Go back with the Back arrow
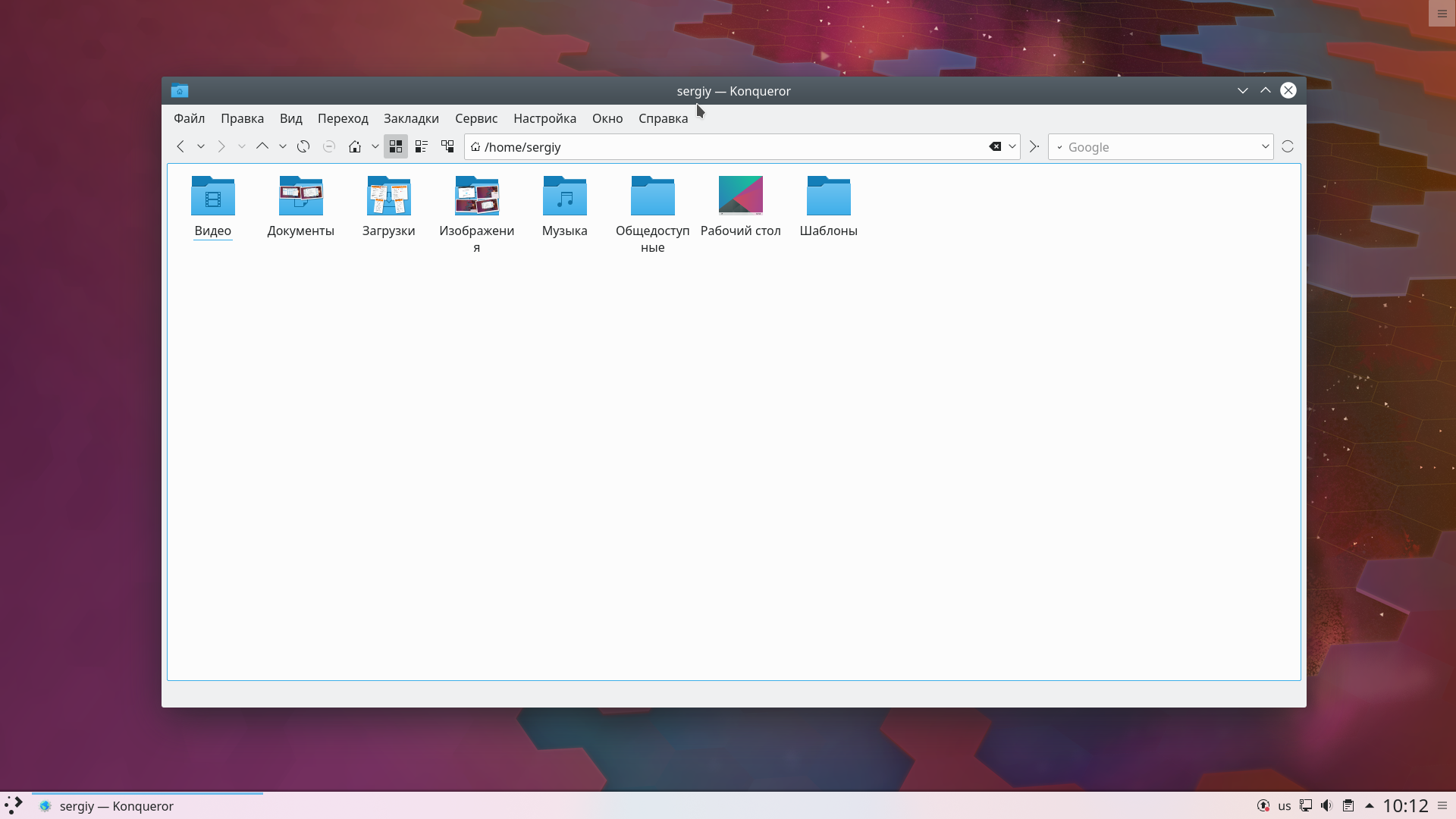The image size is (1456, 819). (180, 146)
